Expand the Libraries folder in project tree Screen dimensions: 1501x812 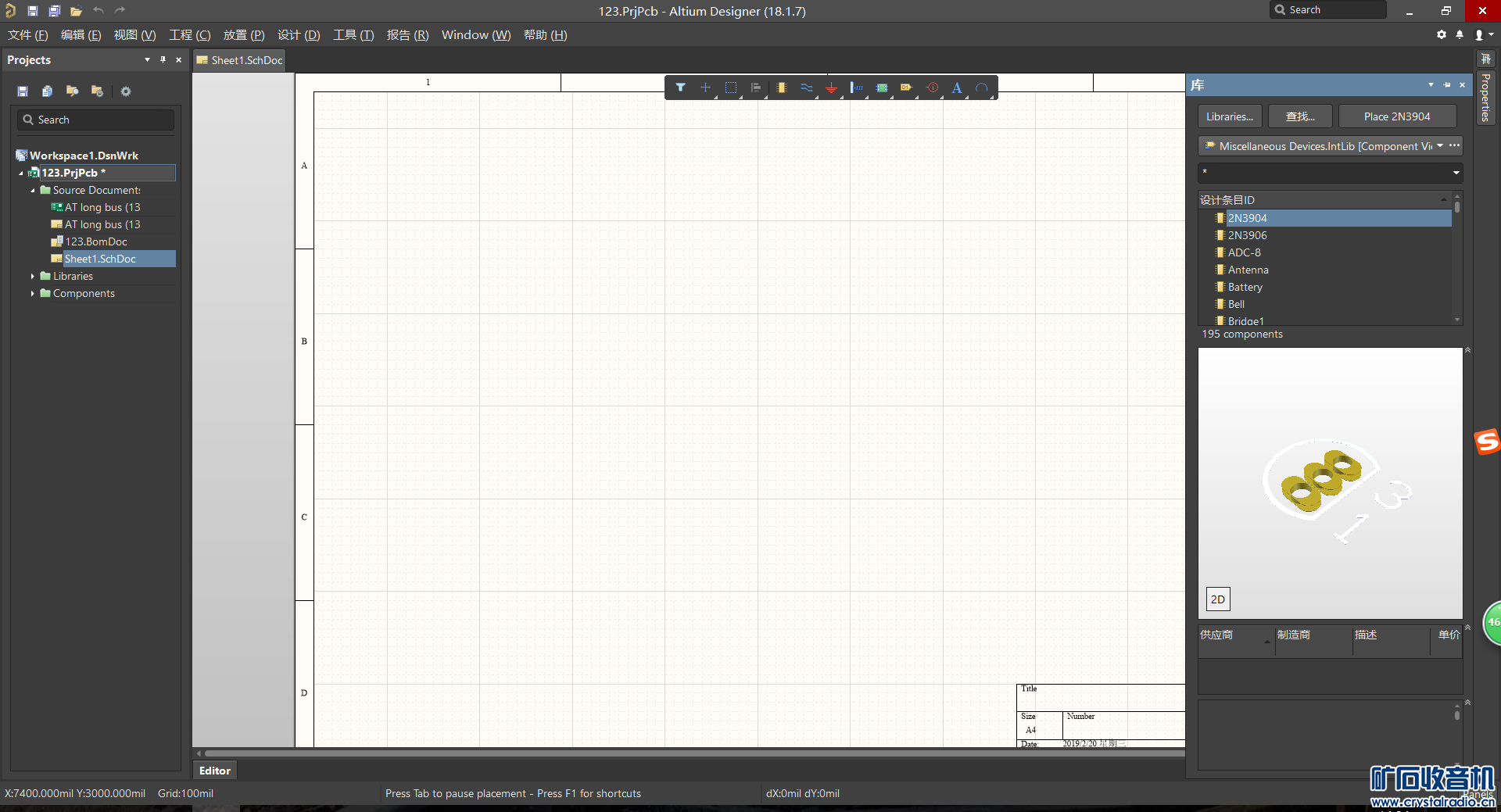(32, 277)
